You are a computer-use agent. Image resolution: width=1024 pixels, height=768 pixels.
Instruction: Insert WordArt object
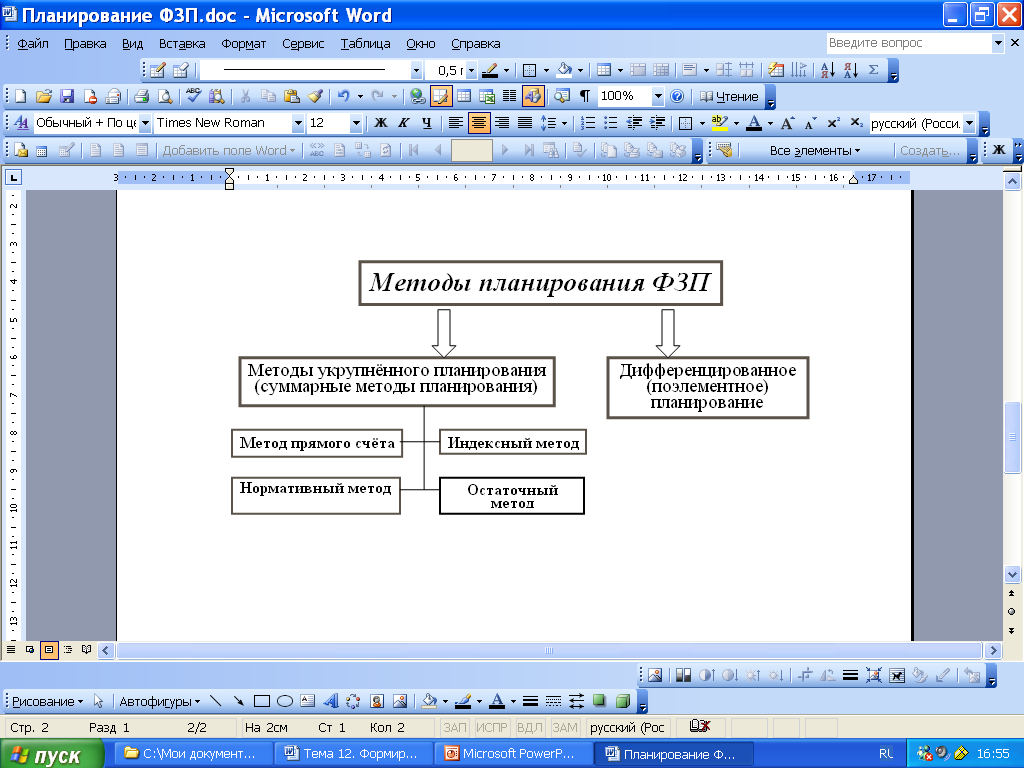click(x=331, y=701)
